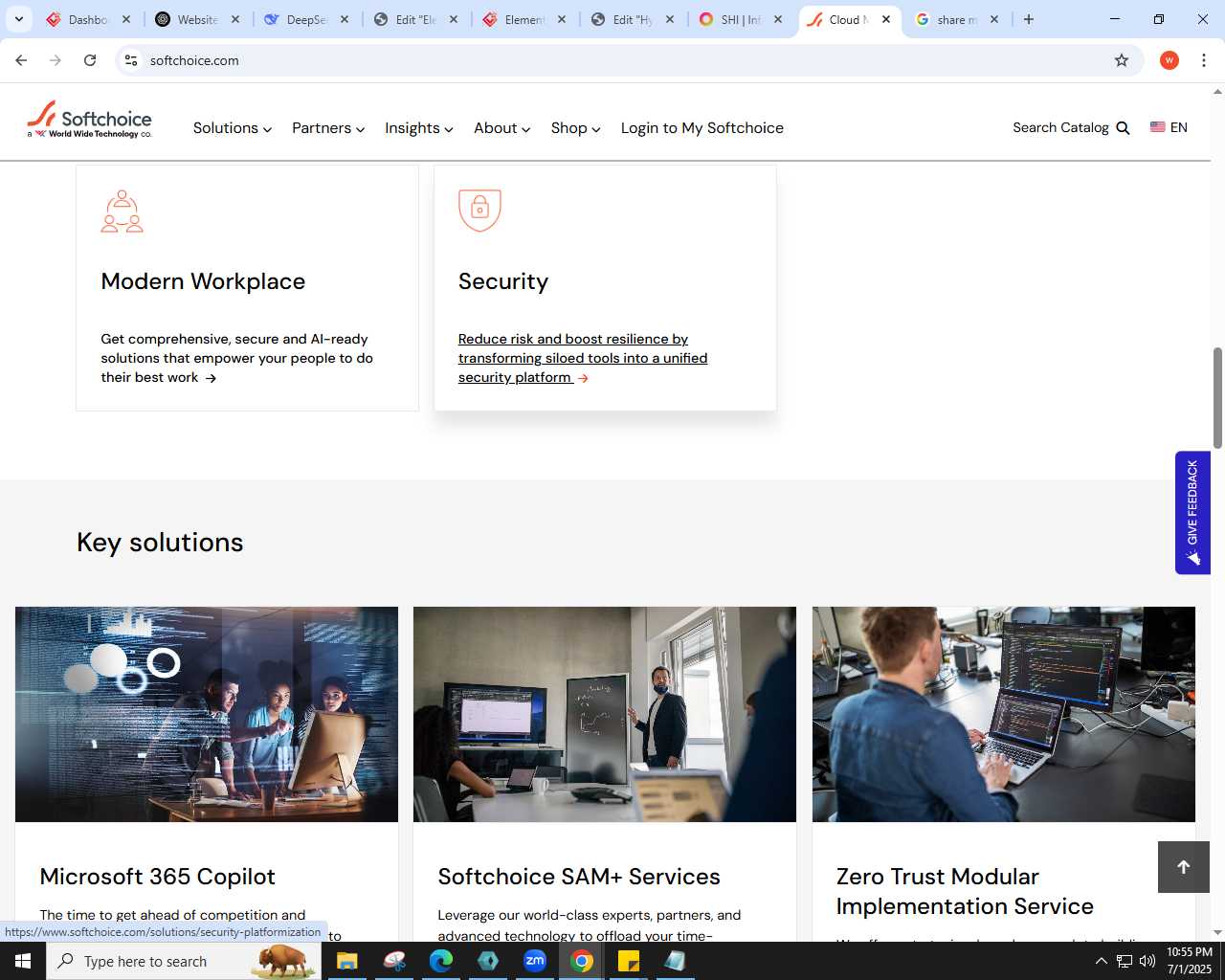Open the Modern Workplace heading

click(203, 281)
